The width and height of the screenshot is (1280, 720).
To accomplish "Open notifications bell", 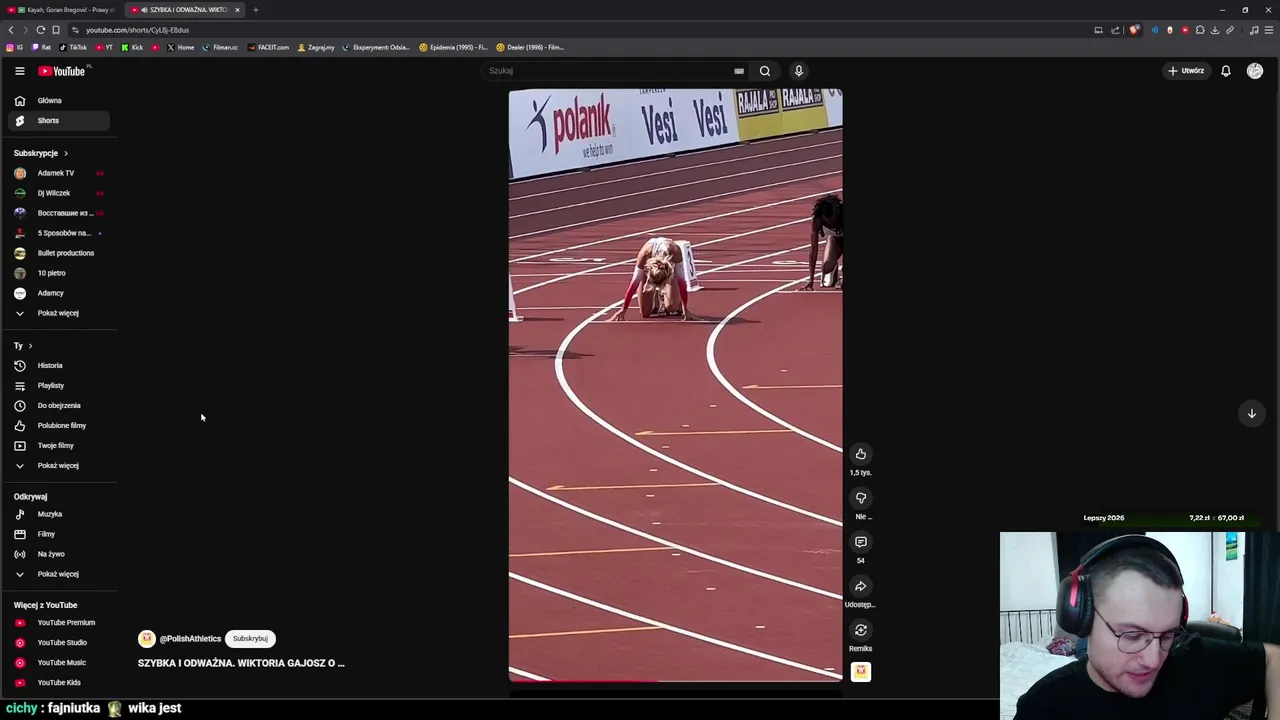I will [x=1225, y=71].
